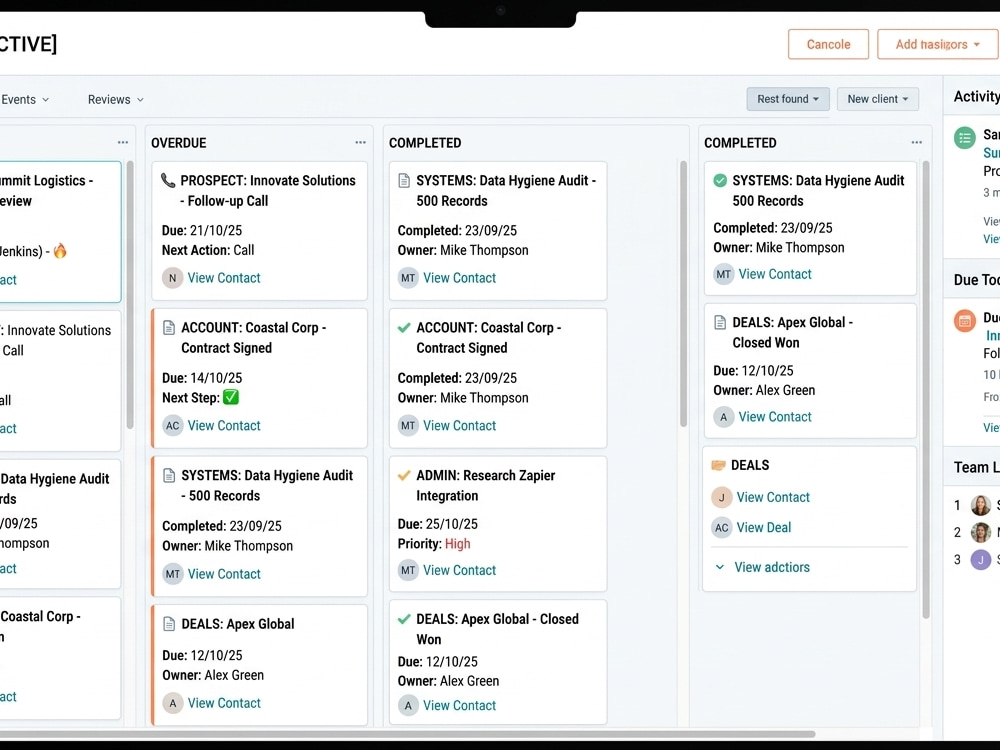Click MT avatar on Research Zapier Integration card
Screen dimensions: 1000x750
(408, 570)
